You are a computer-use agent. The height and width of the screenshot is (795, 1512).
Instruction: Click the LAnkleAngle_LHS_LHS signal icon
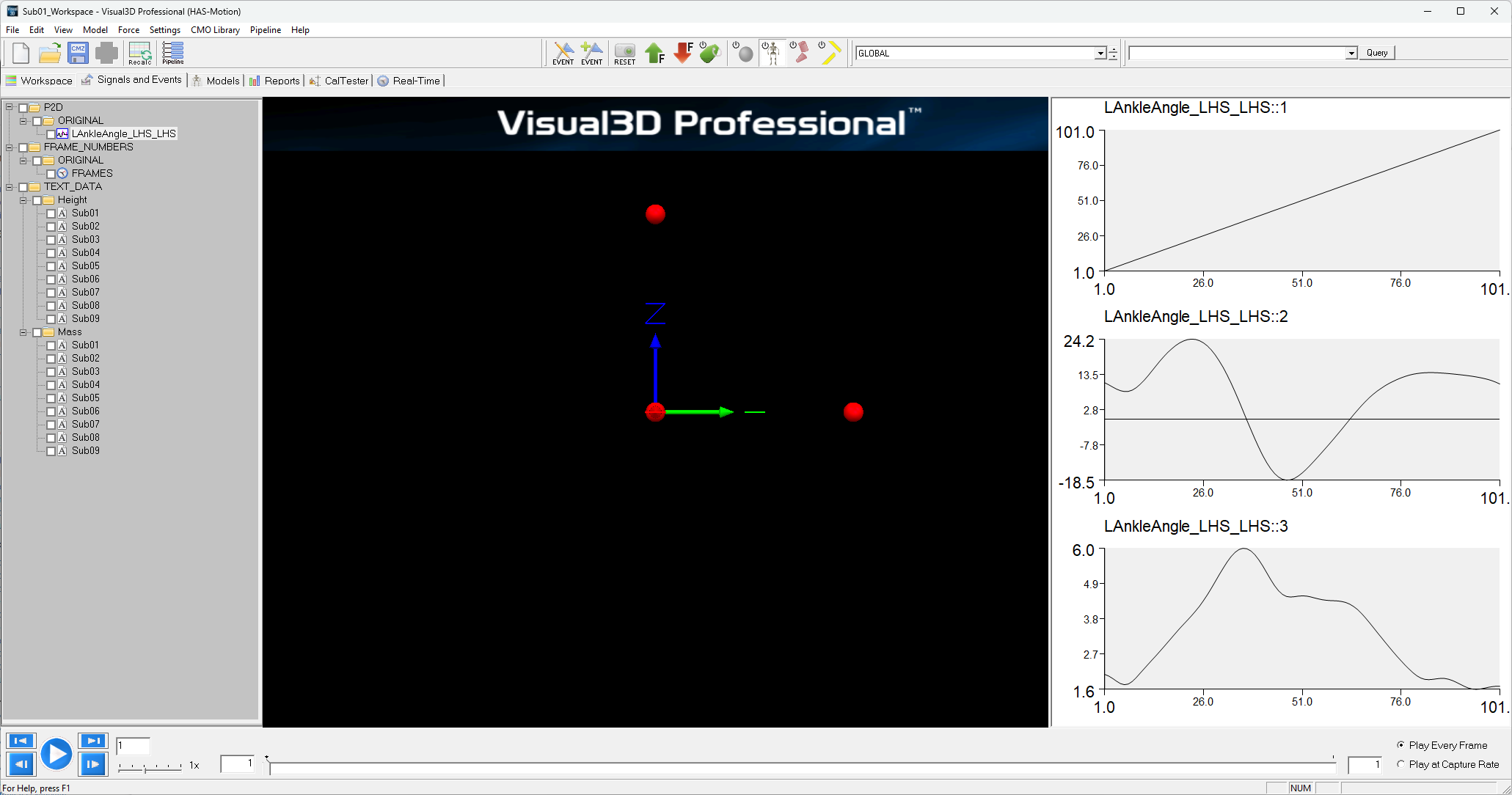pos(62,133)
